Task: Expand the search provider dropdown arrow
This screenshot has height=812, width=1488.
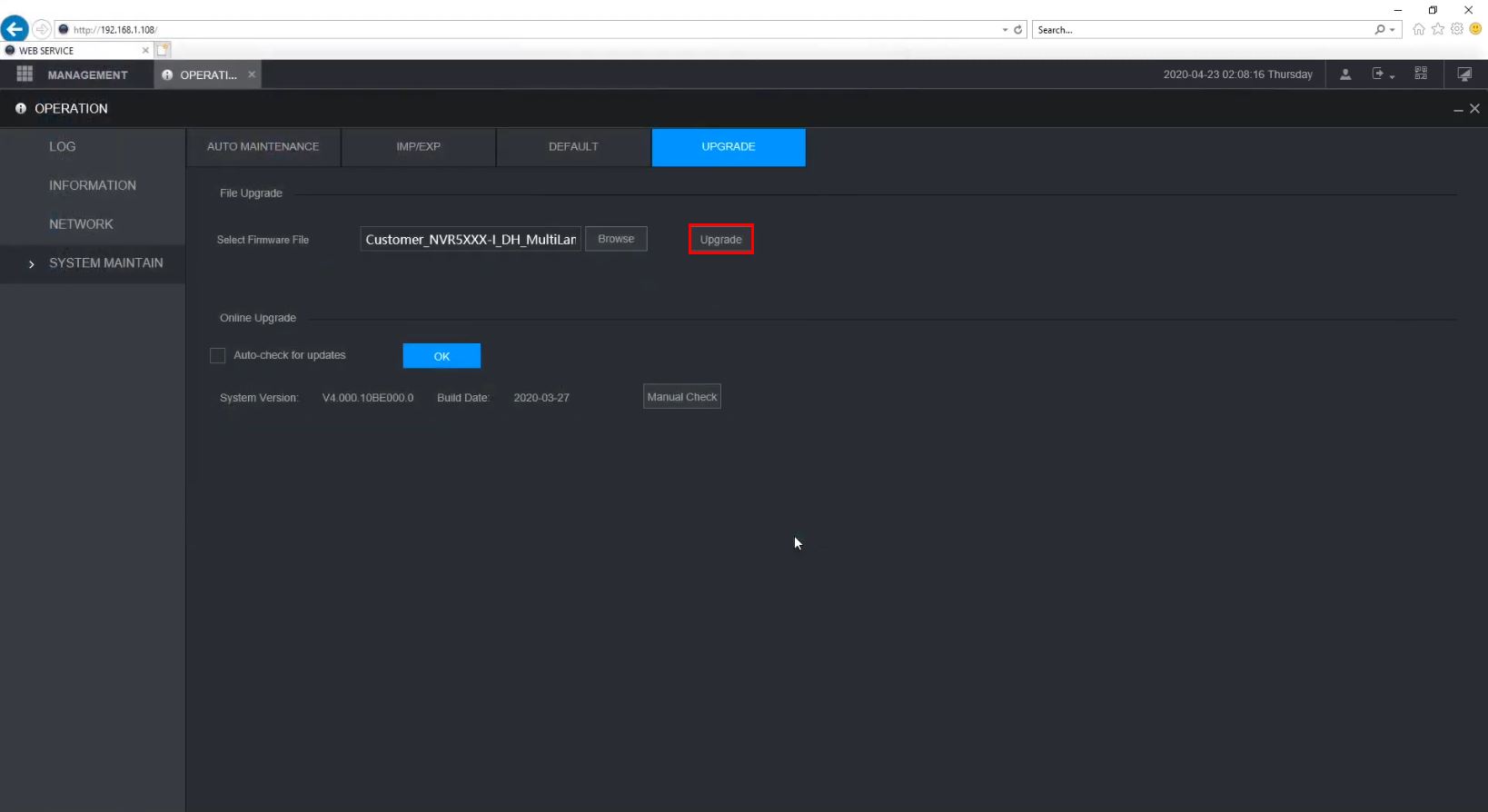Action: [x=1393, y=30]
